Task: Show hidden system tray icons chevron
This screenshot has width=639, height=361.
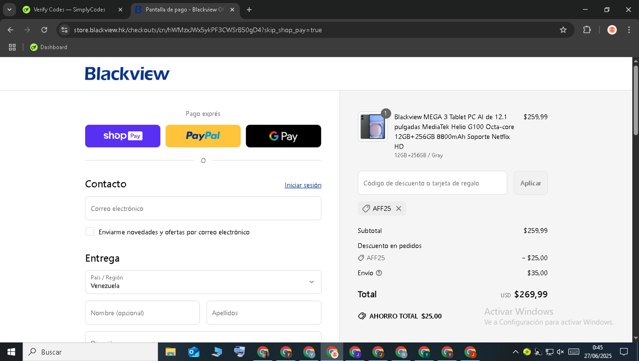Action: coord(516,352)
